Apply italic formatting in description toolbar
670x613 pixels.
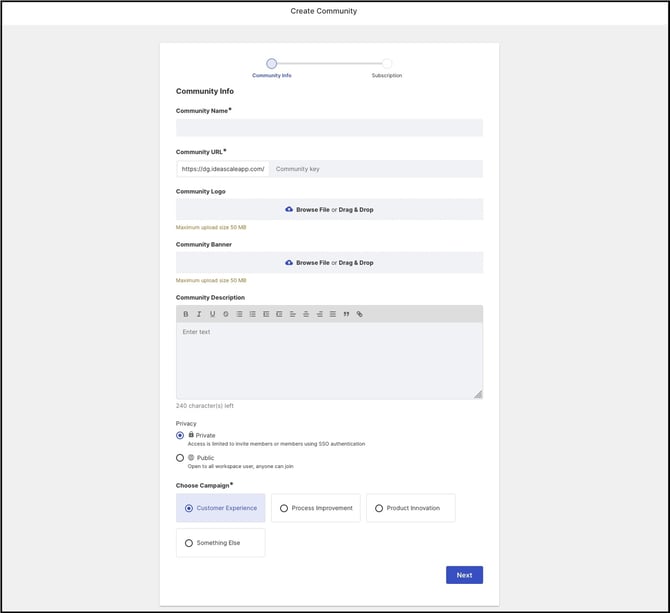pyautogui.click(x=199, y=314)
